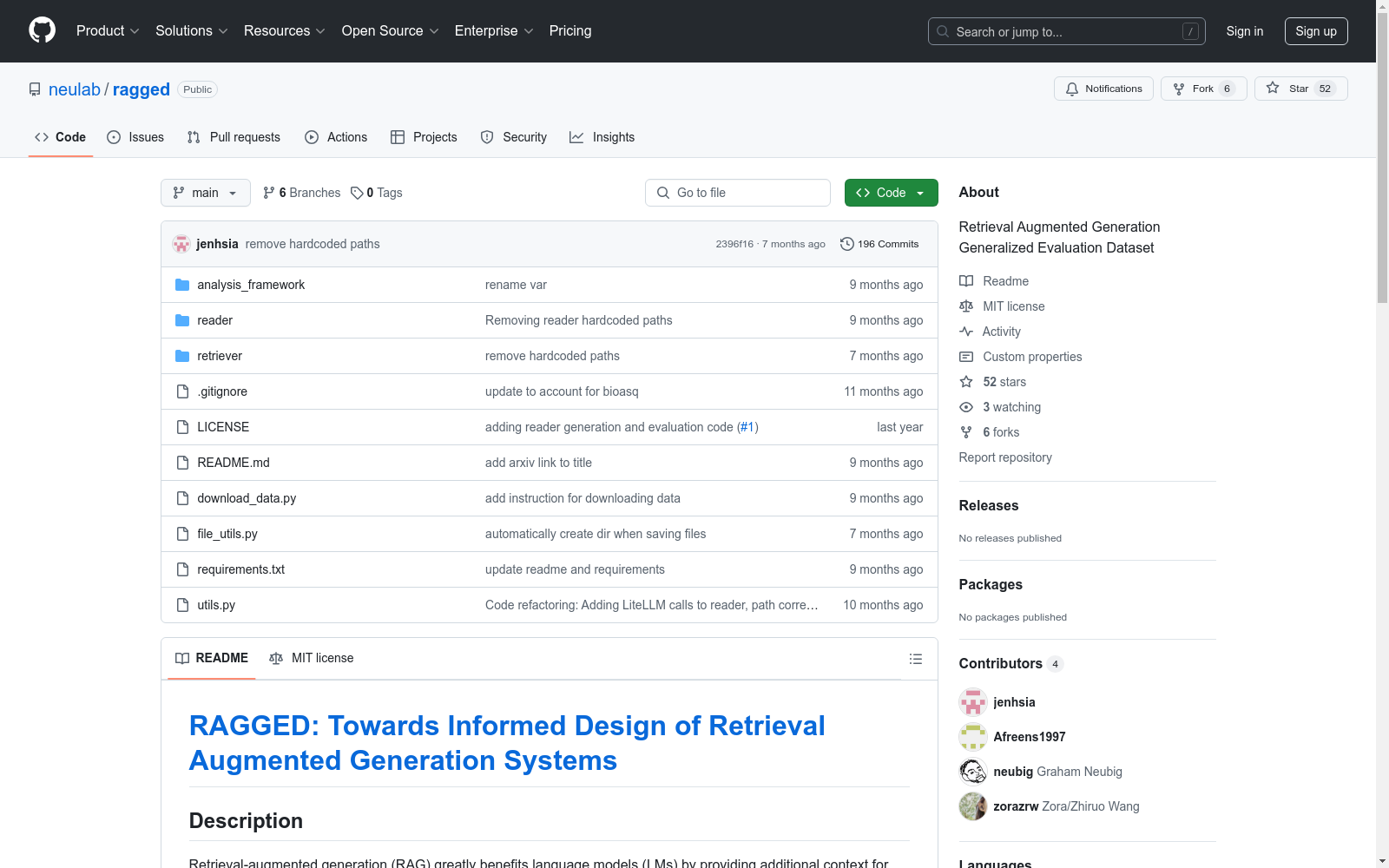Click the pulse icon beside Activity
The width and height of the screenshot is (1389, 868).
pos(966,332)
